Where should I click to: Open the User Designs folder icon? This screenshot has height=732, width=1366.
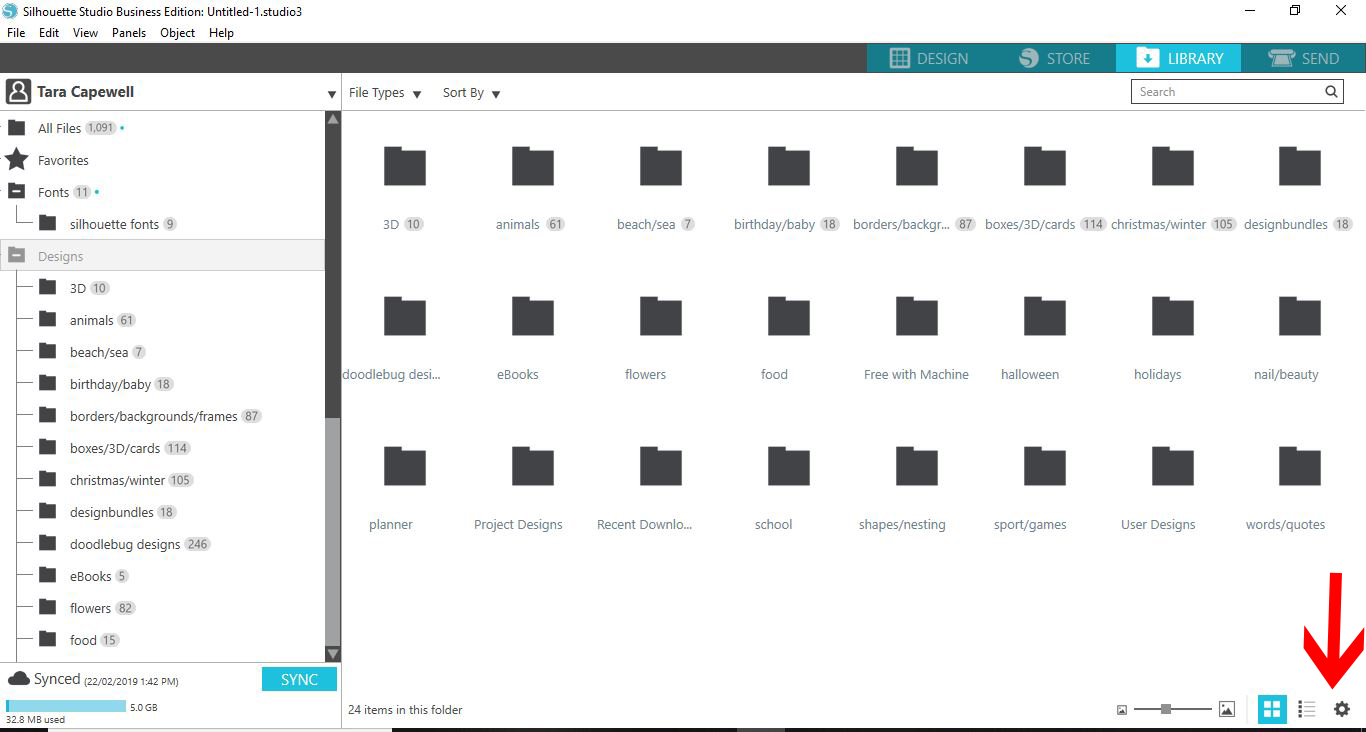pyautogui.click(x=1173, y=466)
